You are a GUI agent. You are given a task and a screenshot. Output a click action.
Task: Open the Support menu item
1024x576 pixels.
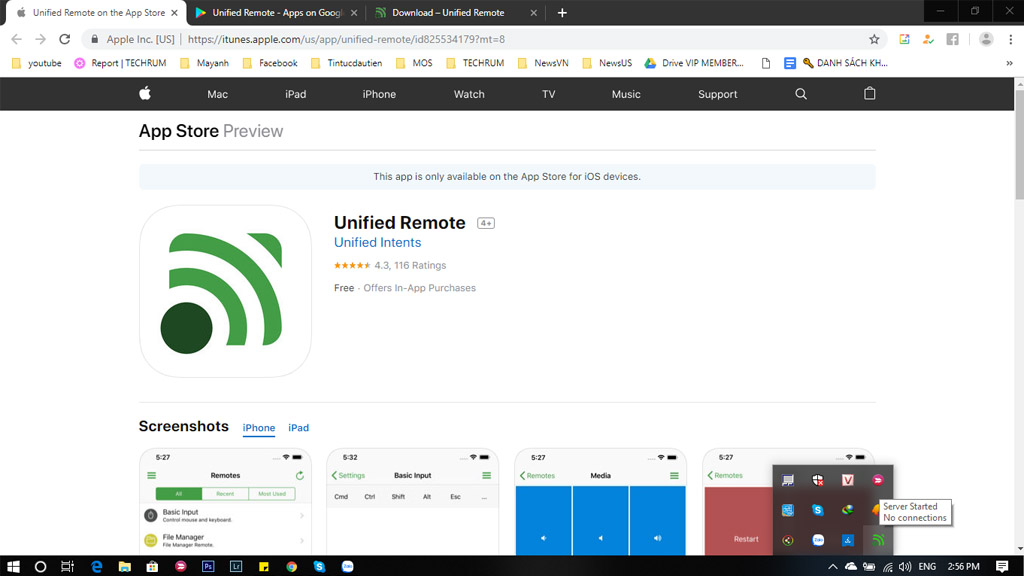coord(717,94)
